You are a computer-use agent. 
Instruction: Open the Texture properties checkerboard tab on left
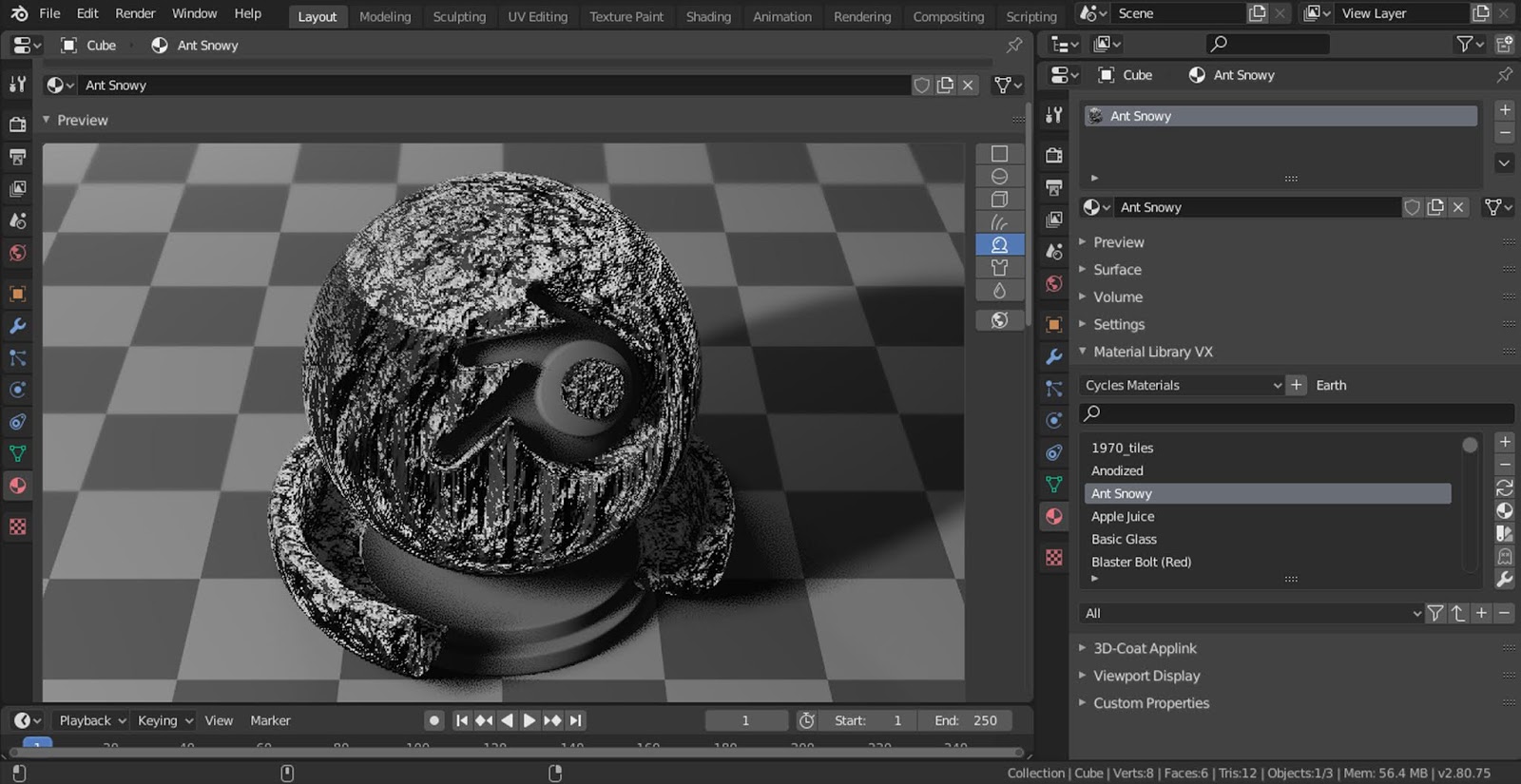click(x=18, y=526)
